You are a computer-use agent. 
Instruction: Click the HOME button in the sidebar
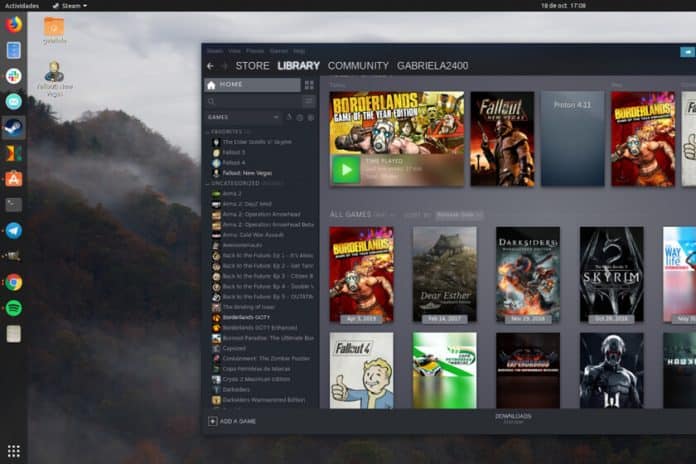point(252,85)
